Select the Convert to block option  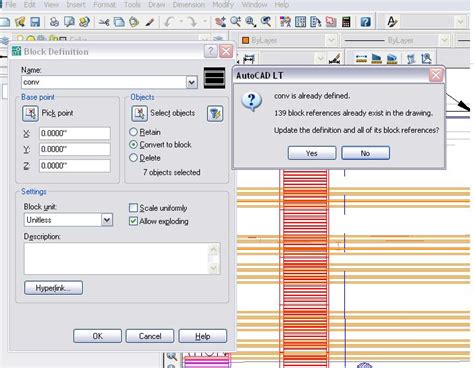tap(133, 145)
